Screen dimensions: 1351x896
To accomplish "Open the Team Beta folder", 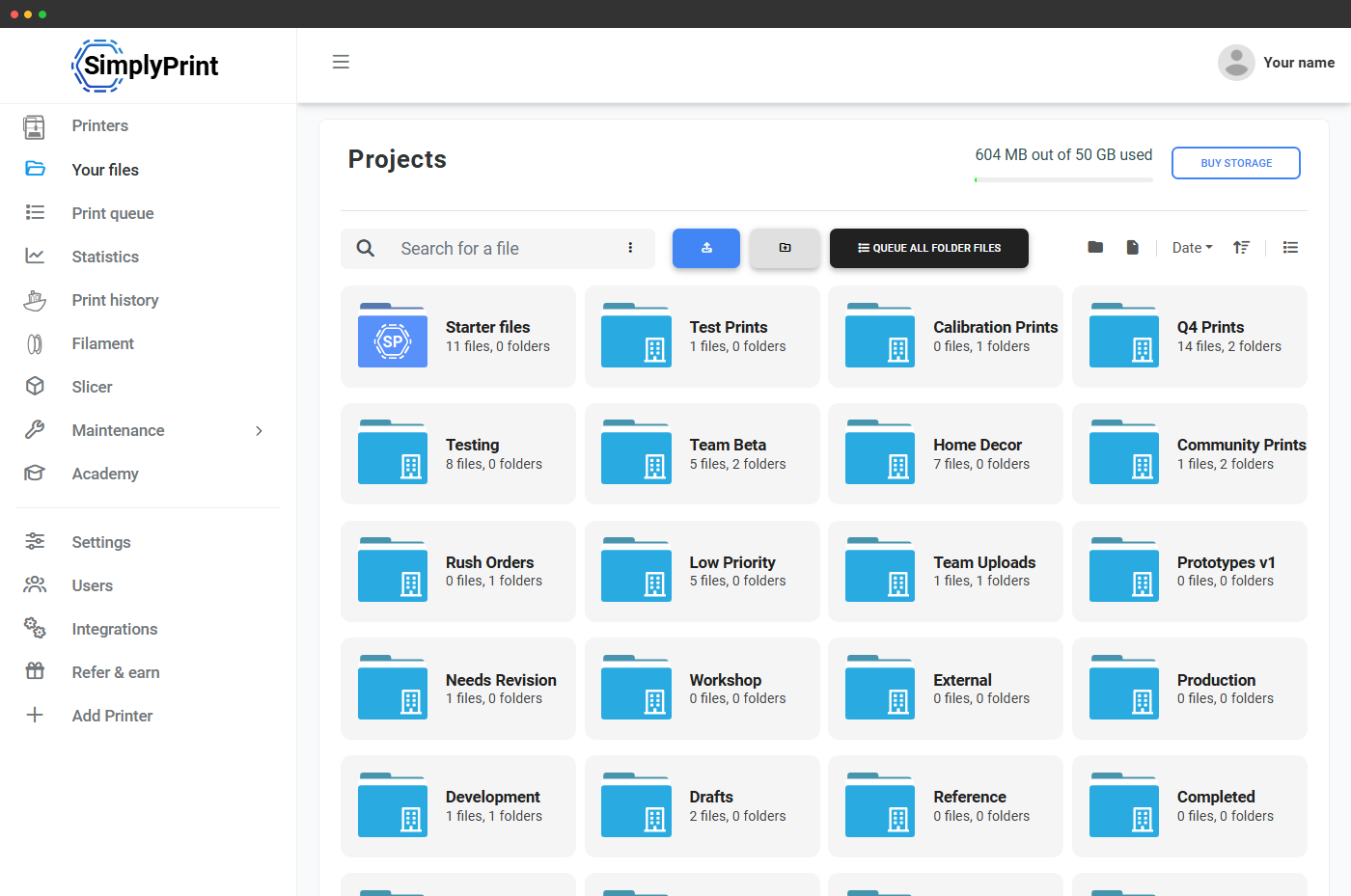I will [x=703, y=453].
